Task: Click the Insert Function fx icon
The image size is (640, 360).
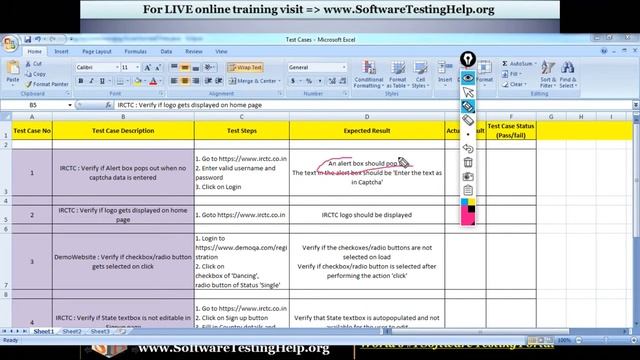Action: [x=108, y=105]
